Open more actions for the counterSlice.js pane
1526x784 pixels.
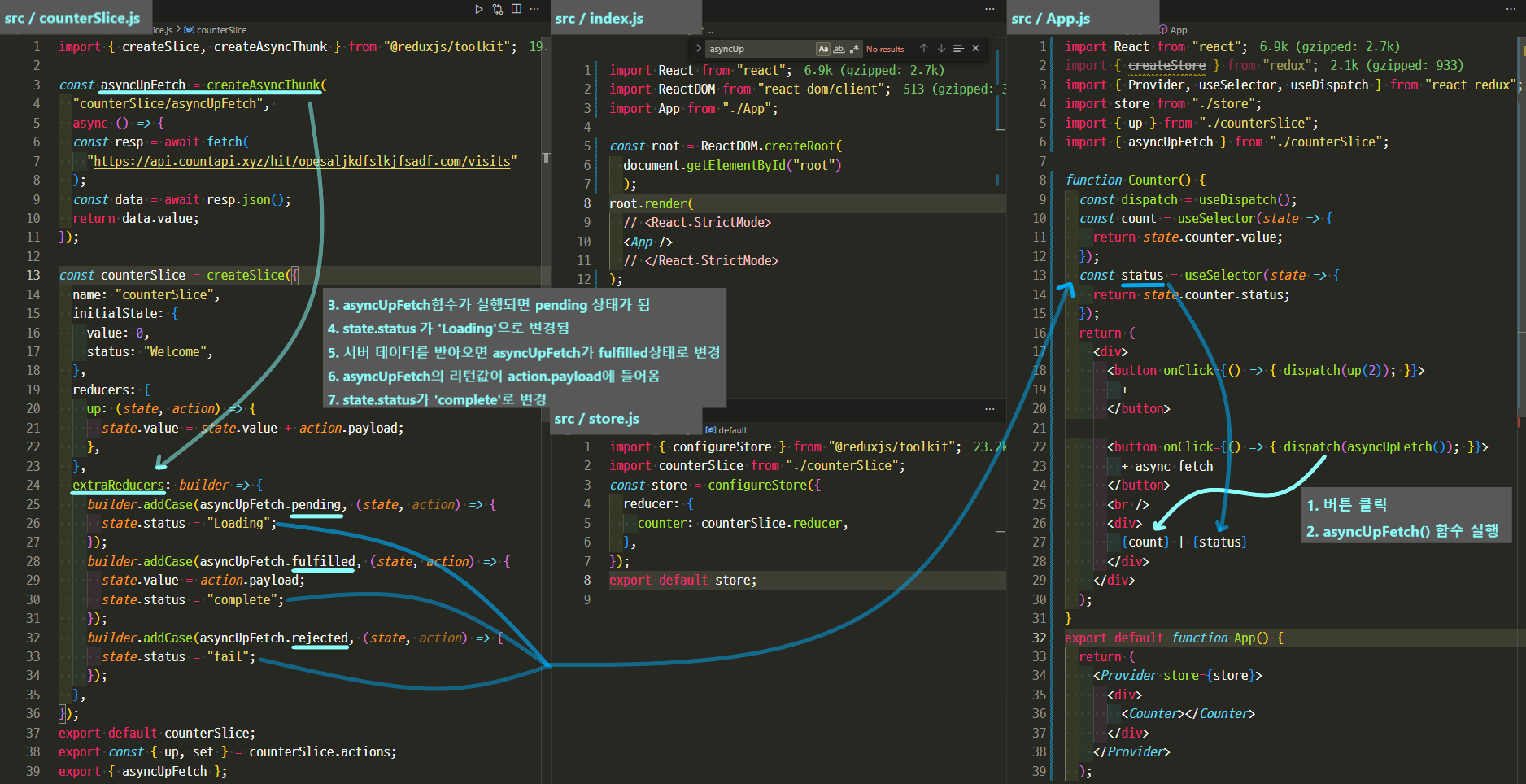click(534, 9)
